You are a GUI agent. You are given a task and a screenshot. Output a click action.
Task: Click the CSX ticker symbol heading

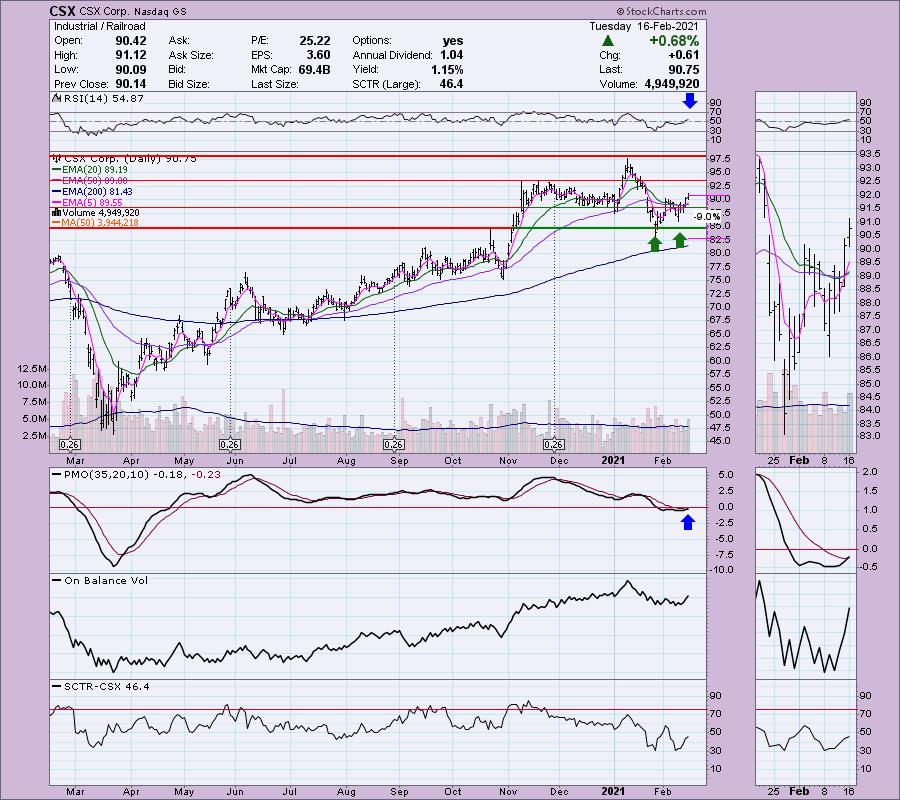62,11
